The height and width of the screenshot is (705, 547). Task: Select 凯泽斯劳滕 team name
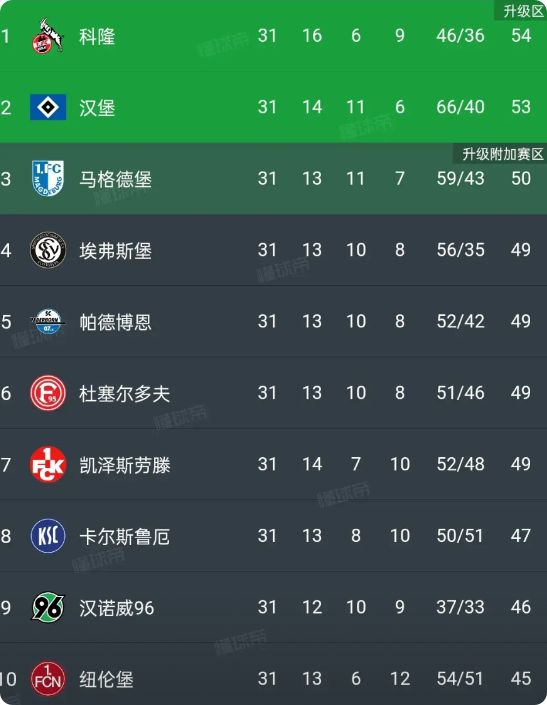pos(125,465)
